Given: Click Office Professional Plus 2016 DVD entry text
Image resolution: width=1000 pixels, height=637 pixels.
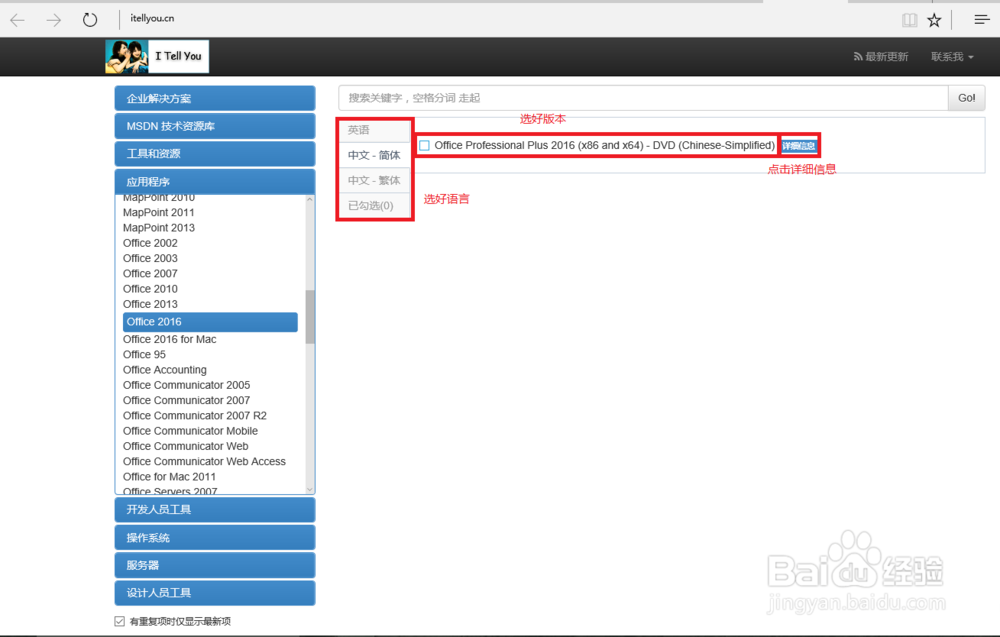Looking at the screenshot, I should click(605, 145).
